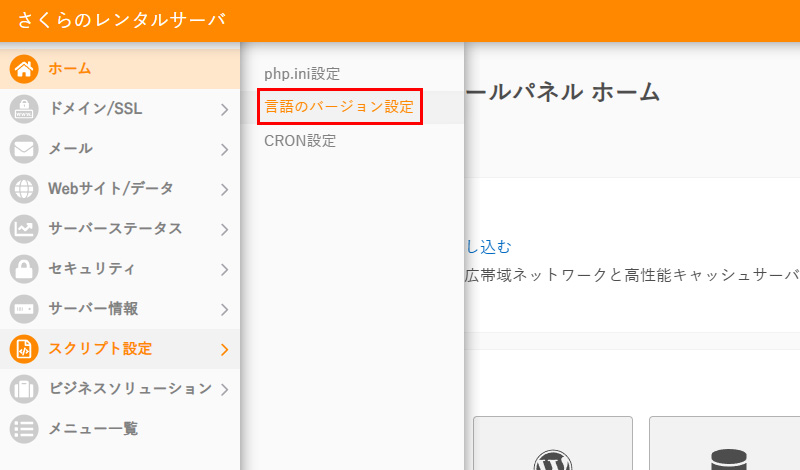
Task: Expand the セキュリティ submenu arrow
Action: [225, 269]
